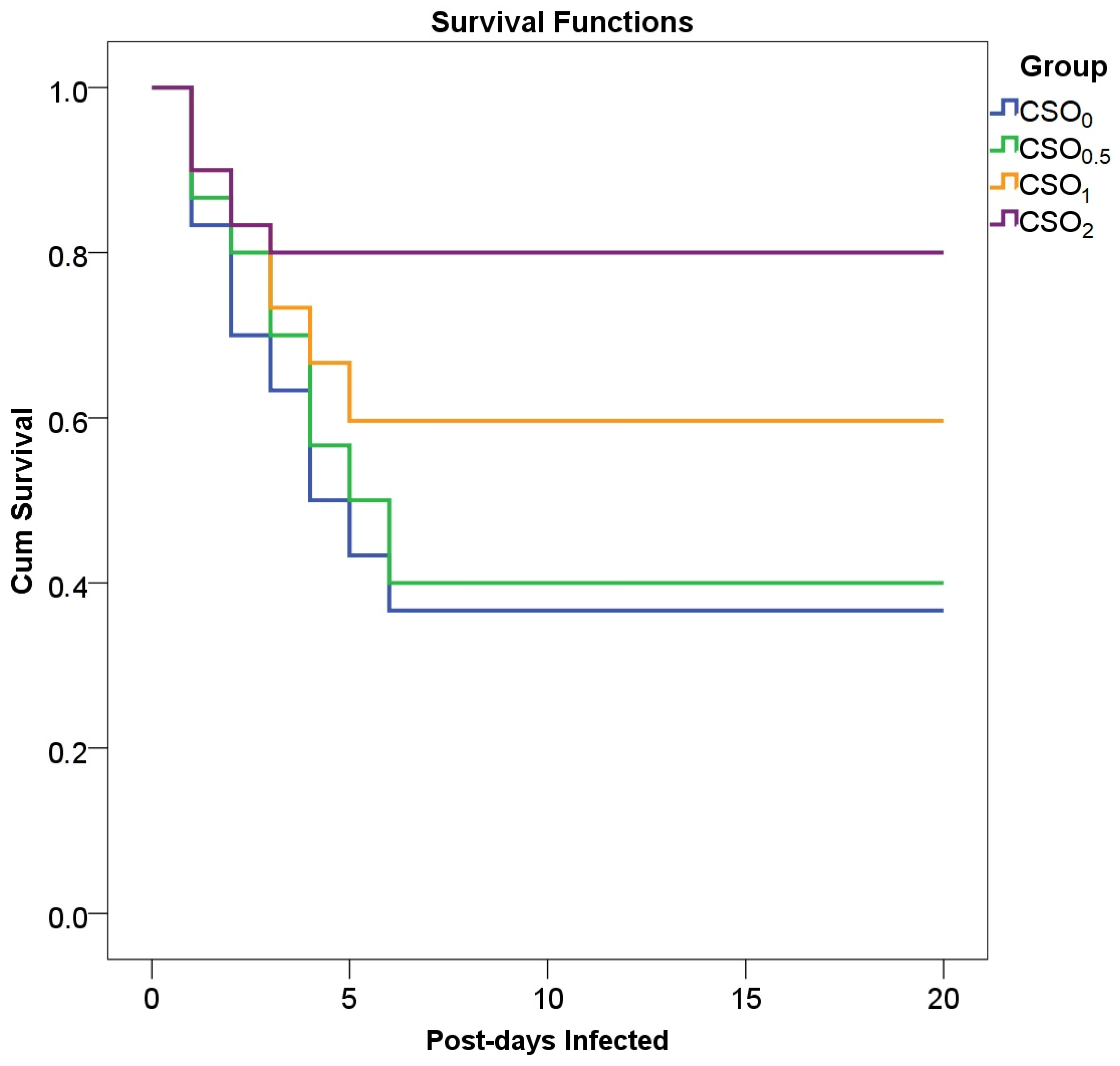This screenshot has height=1066, width=1120.
Task: Click the purple survival line plateau at 0.8
Action: (x=625, y=252)
